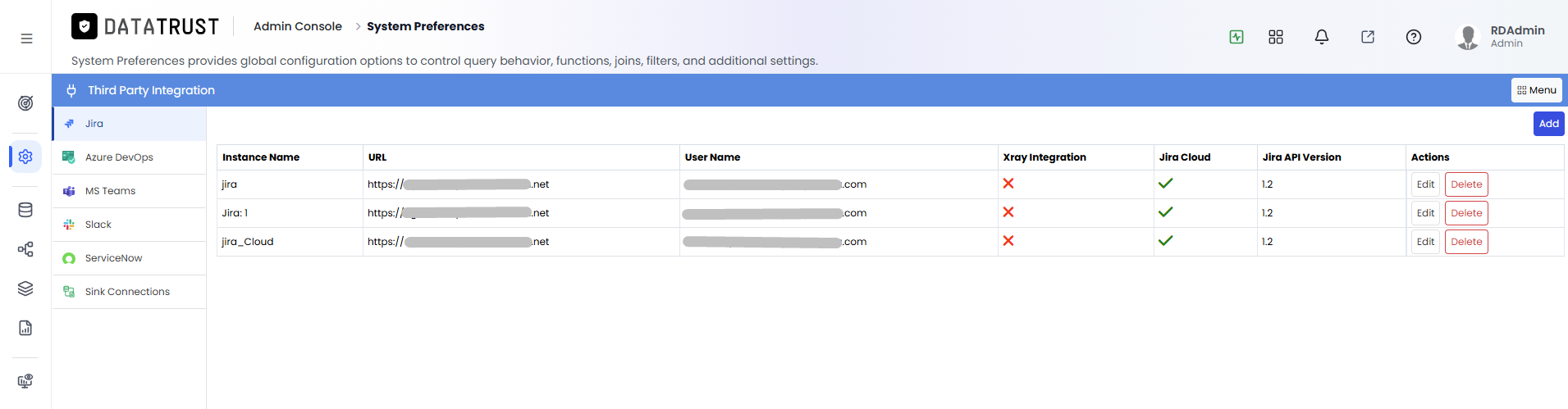Click the plug icon beside Third Party Integration
This screenshot has width=1568, height=409.
71,90
